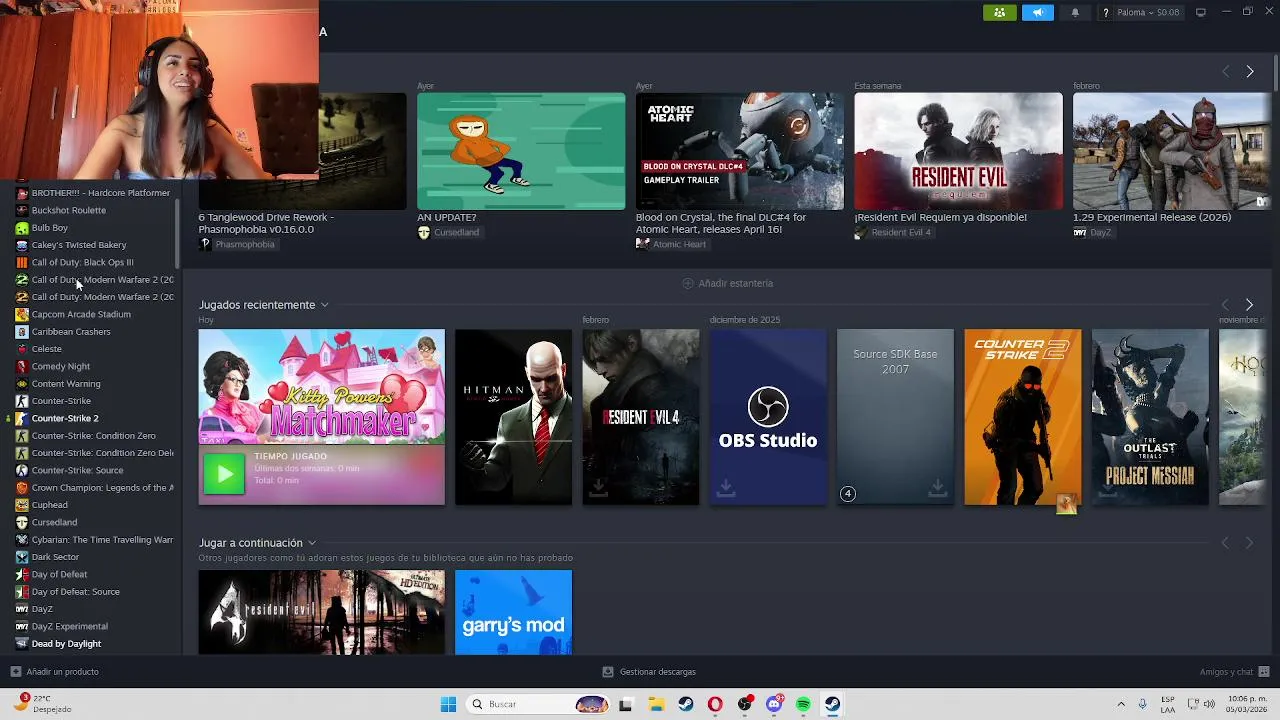This screenshot has height=720, width=1280.
Task: Click Añadir estantería
Action: point(728,283)
